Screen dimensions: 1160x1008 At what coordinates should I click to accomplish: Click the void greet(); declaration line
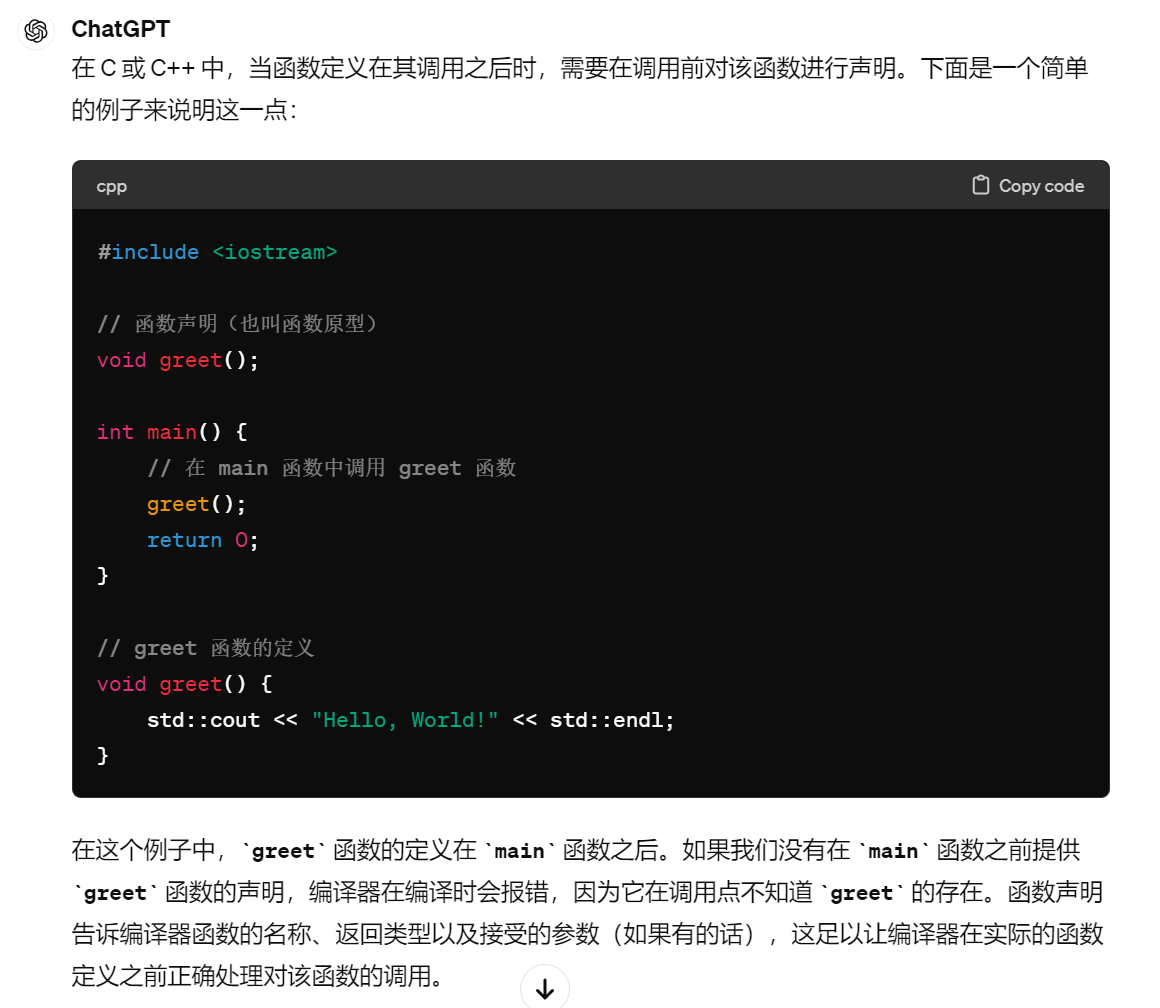(x=178, y=360)
